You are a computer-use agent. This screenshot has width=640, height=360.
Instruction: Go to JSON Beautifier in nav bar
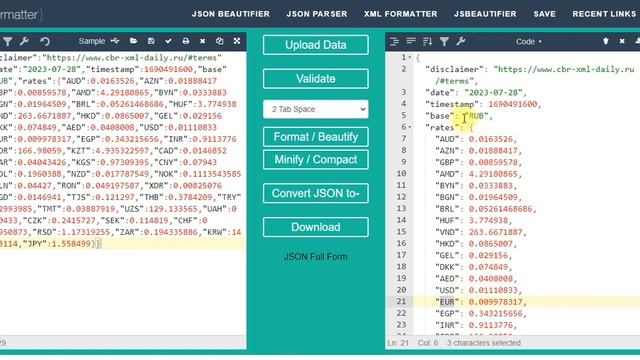coord(231,14)
